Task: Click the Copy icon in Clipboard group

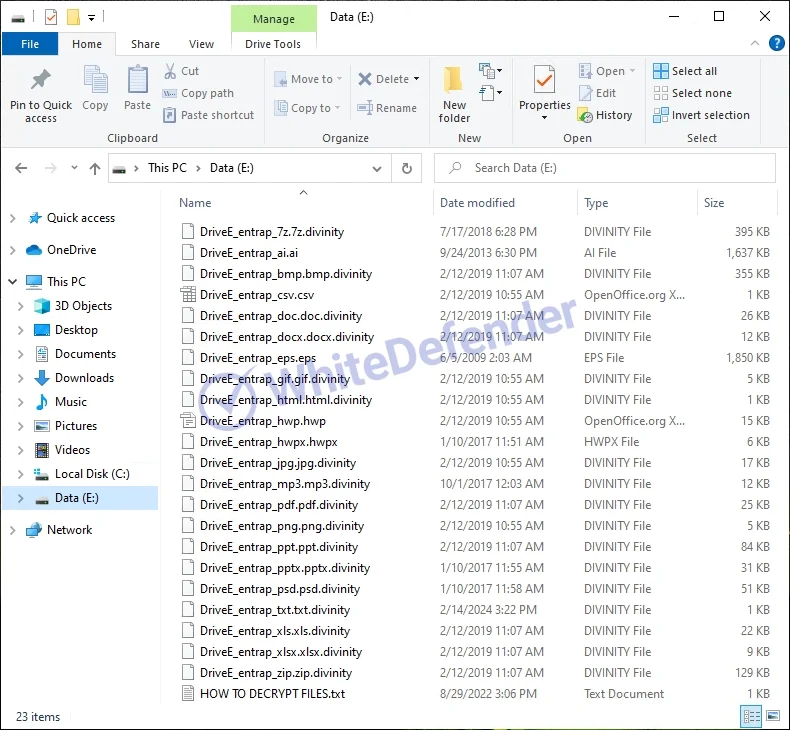Action: click(95, 81)
